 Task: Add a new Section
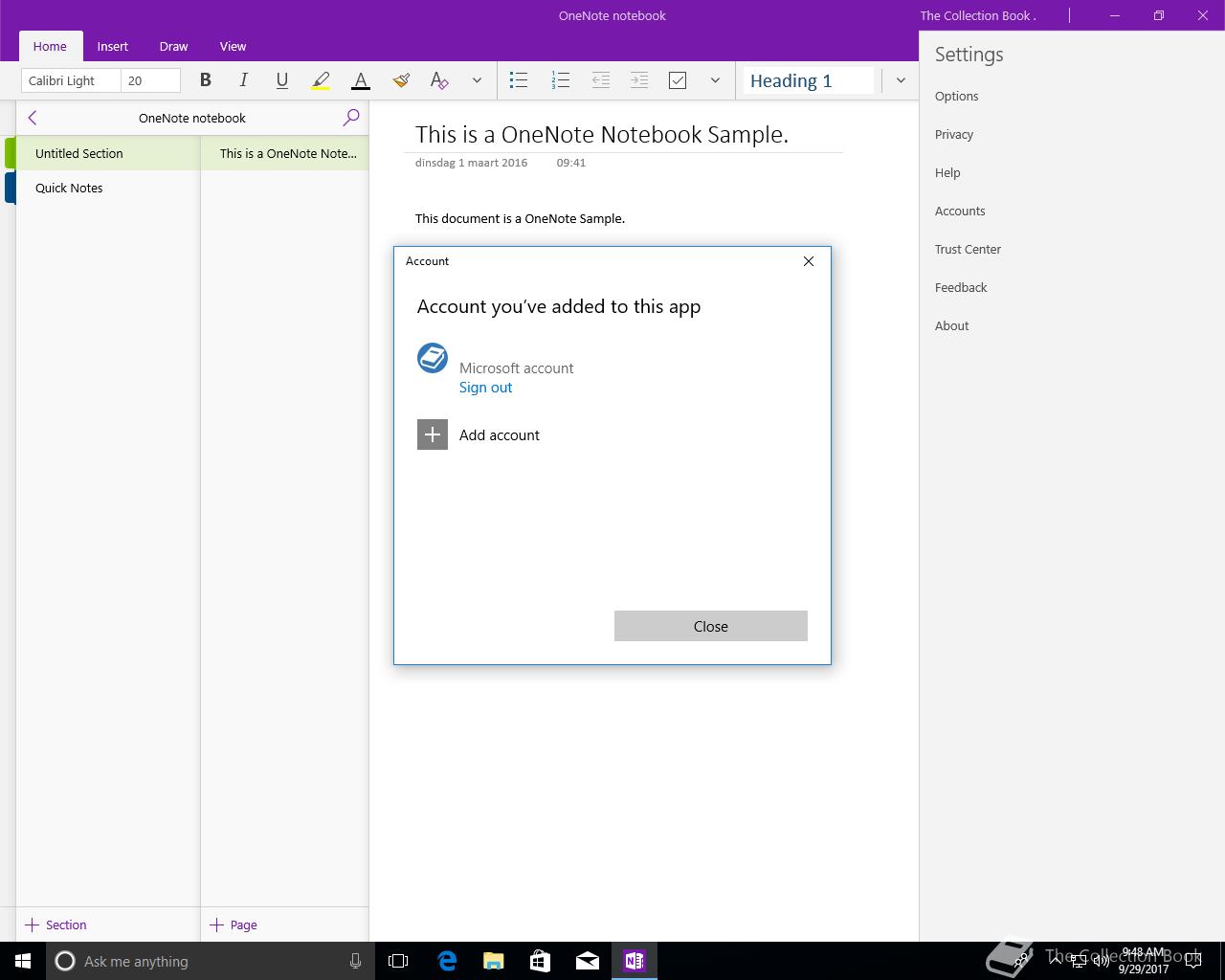[56, 924]
